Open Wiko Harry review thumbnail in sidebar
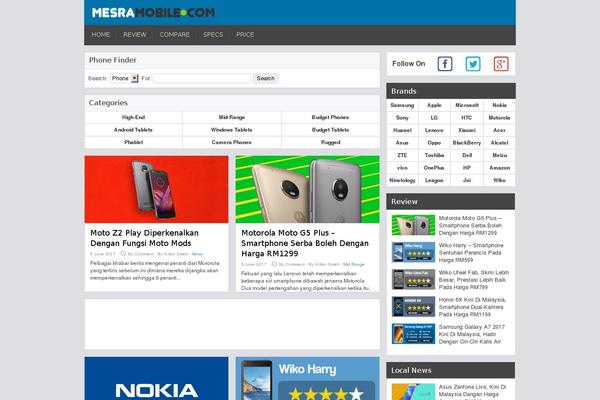 tap(413, 252)
